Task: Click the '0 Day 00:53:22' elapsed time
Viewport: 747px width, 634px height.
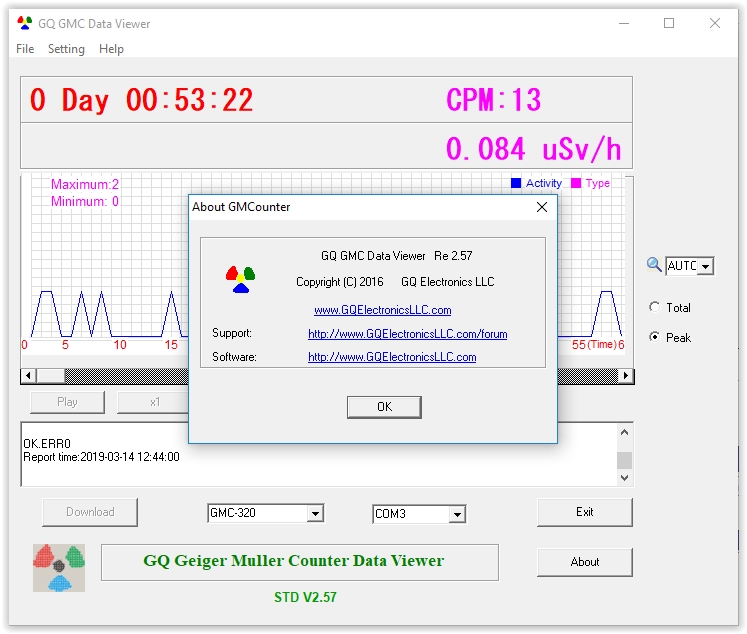Action: [x=141, y=100]
